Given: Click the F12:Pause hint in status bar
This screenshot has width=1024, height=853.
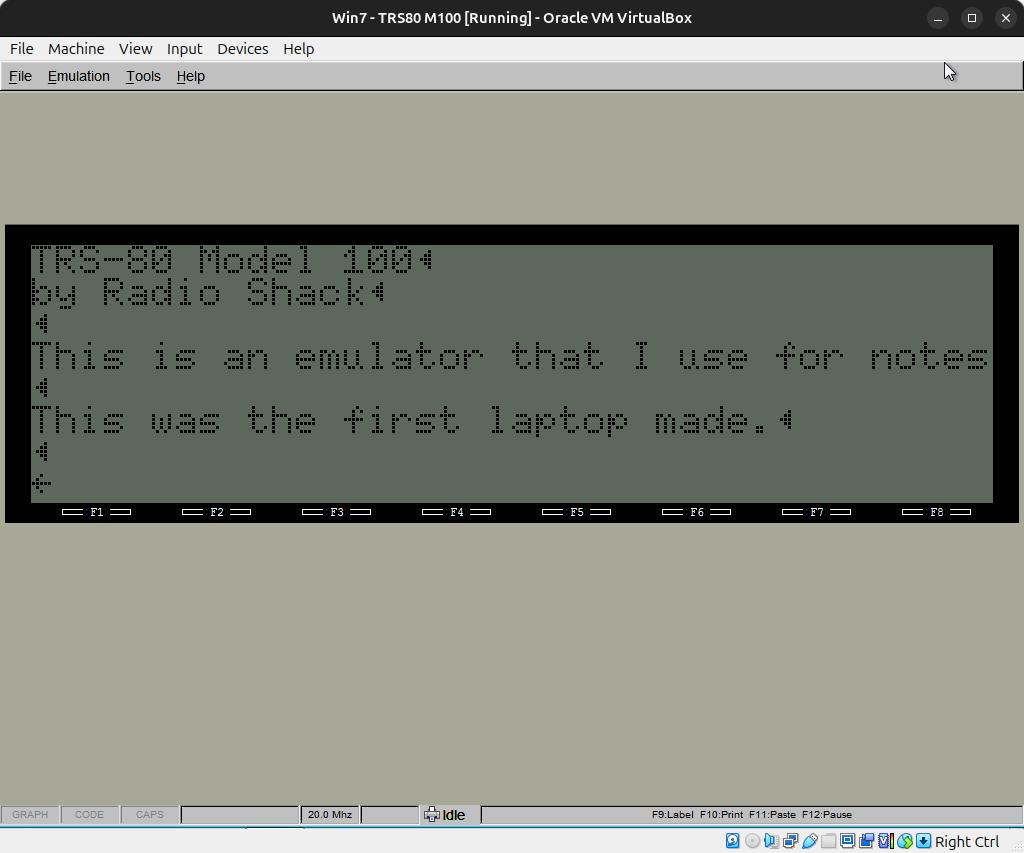Looking at the screenshot, I should coord(827,814).
